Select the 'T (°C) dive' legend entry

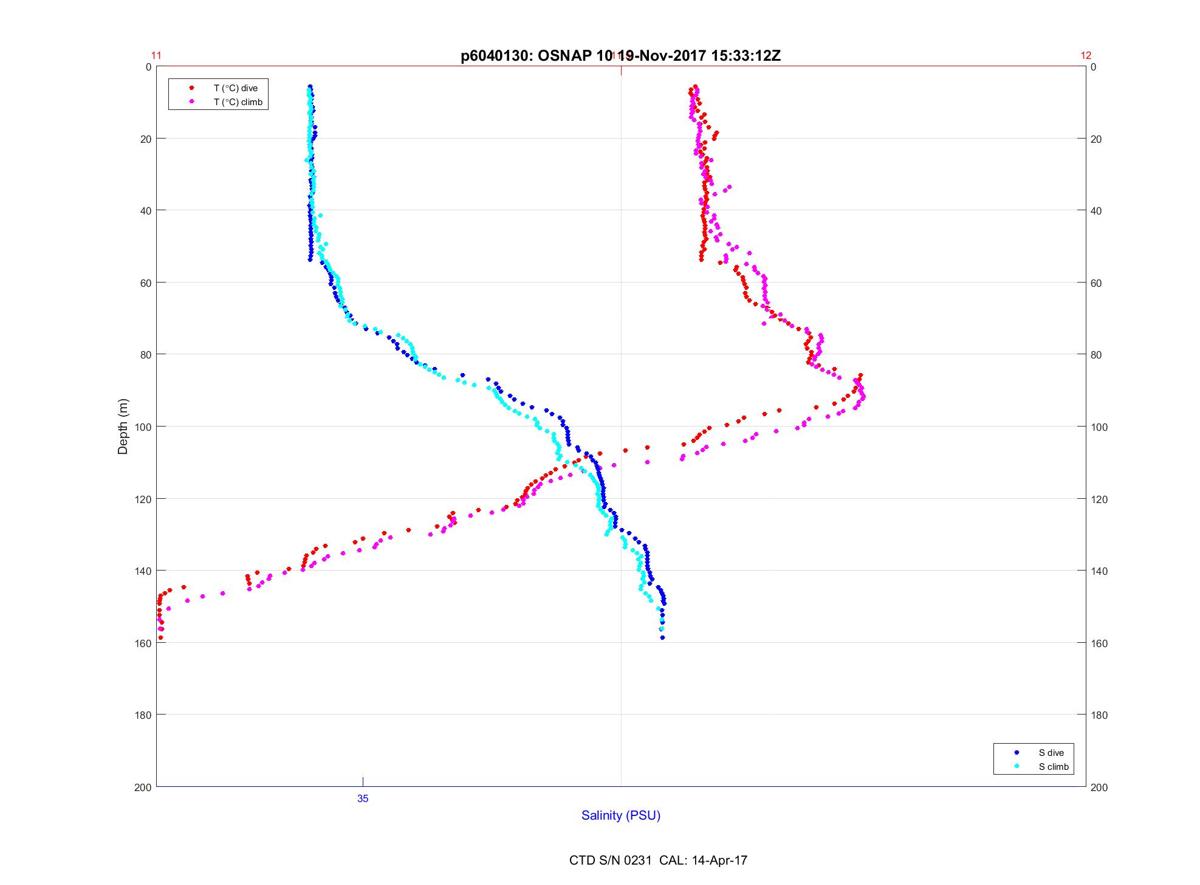235,88
